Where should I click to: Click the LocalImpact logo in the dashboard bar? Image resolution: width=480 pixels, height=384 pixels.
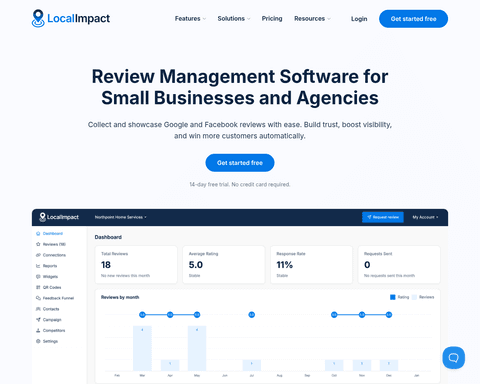pyautogui.click(x=59, y=217)
